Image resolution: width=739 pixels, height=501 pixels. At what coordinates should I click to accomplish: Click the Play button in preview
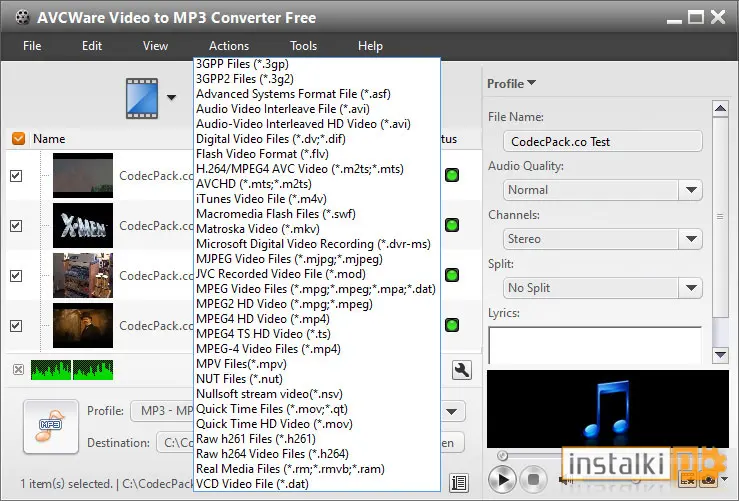coord(501,480)
